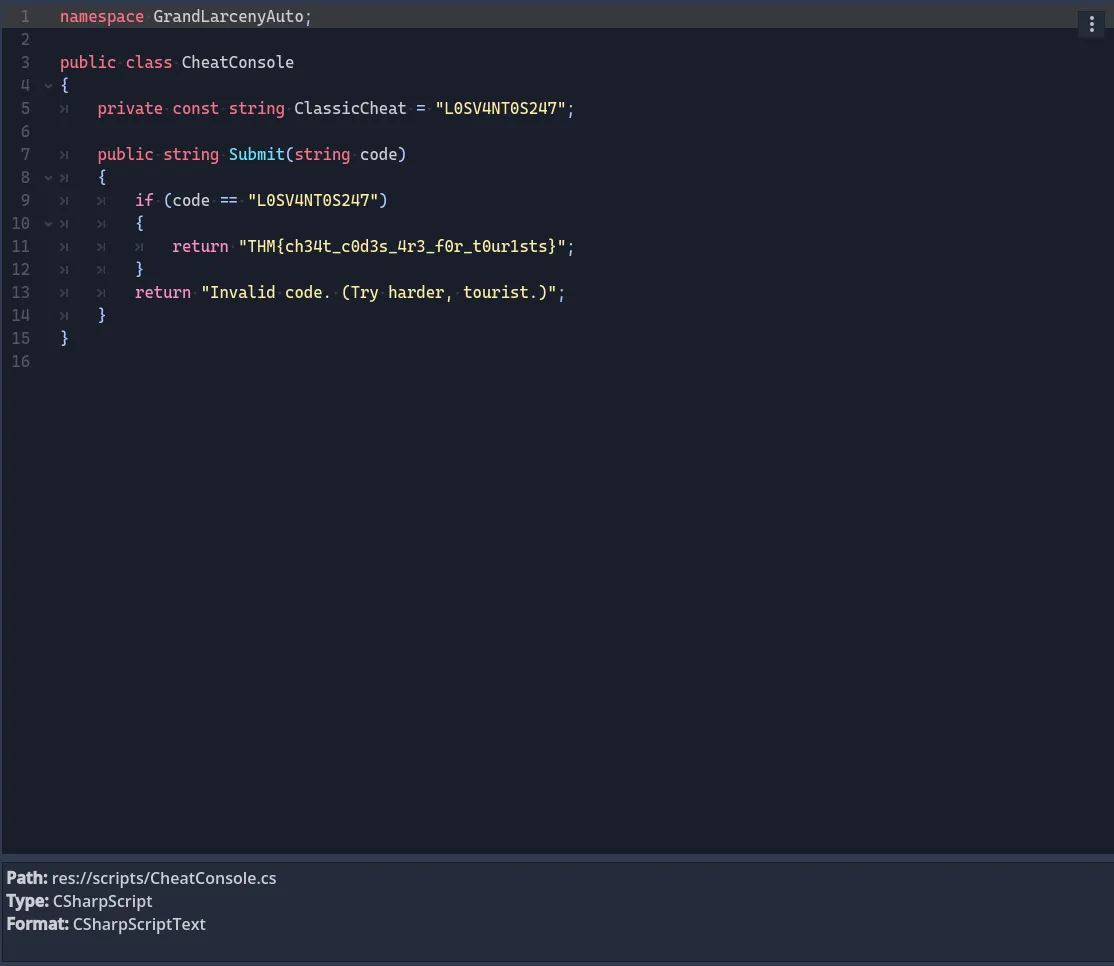Click line number 1 in the gutter
The width and height of the screenshot is (1114, 966).
pyautogui.click(x=25, y=16)
